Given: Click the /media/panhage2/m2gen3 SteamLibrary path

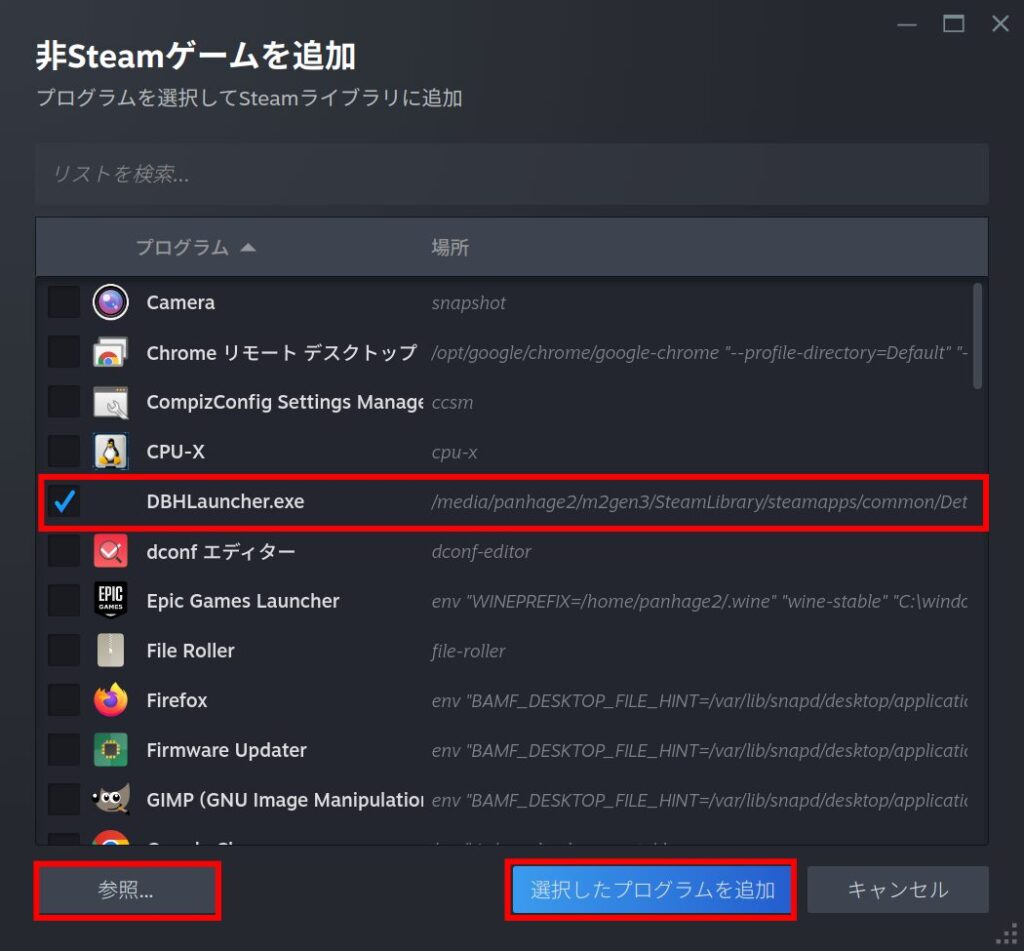Looking at the screenshot, I should (x=699, y=502).
